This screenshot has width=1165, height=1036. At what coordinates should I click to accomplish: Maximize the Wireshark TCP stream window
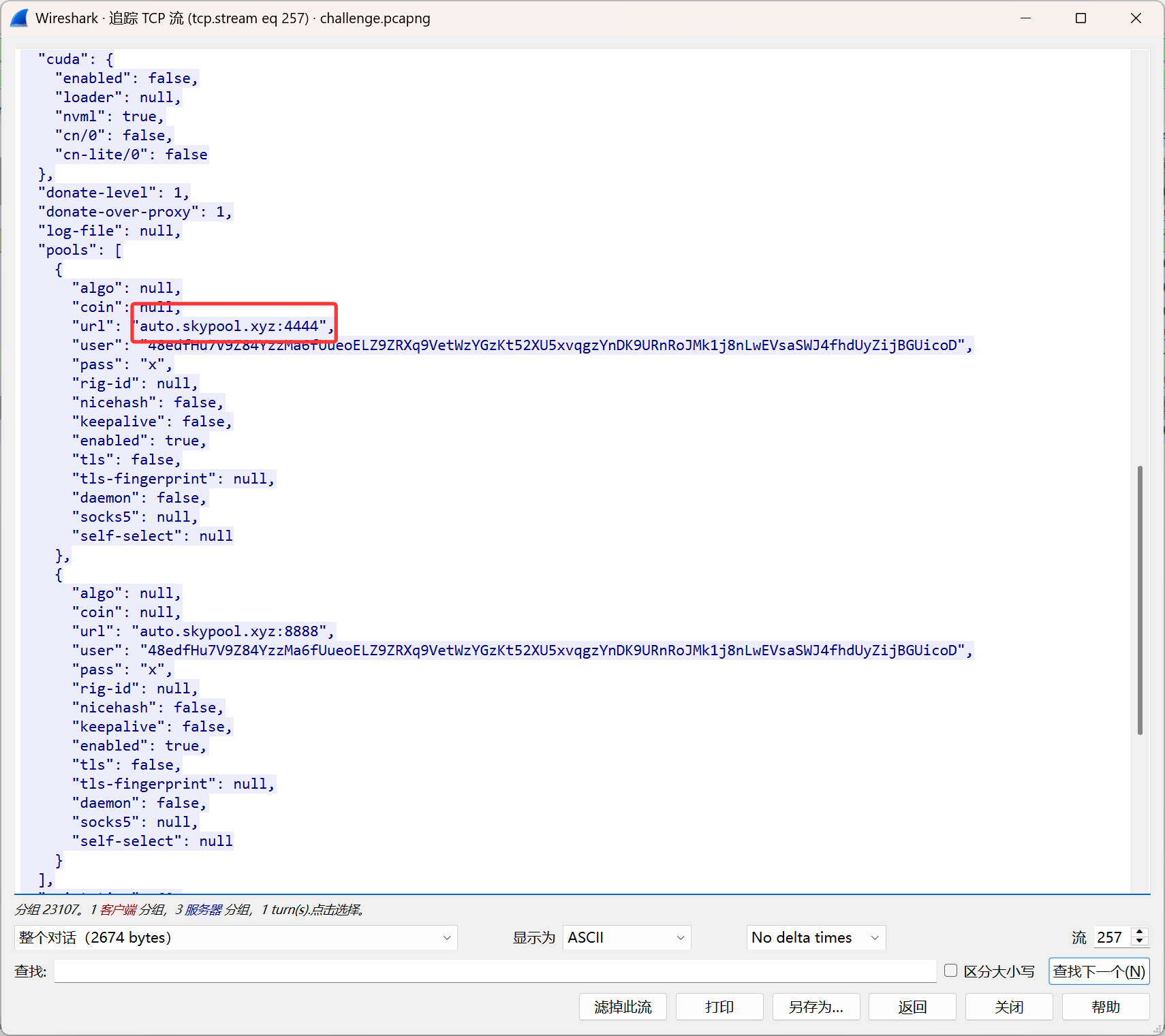click(1081, 18)
